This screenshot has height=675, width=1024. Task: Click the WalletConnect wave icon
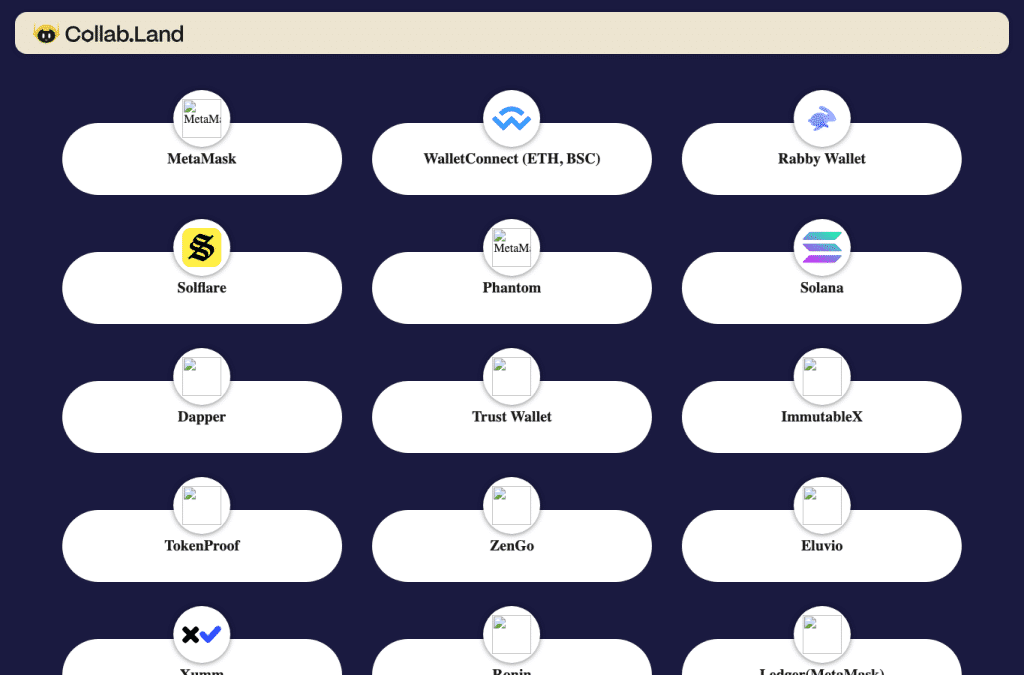[x=511, y=118]
